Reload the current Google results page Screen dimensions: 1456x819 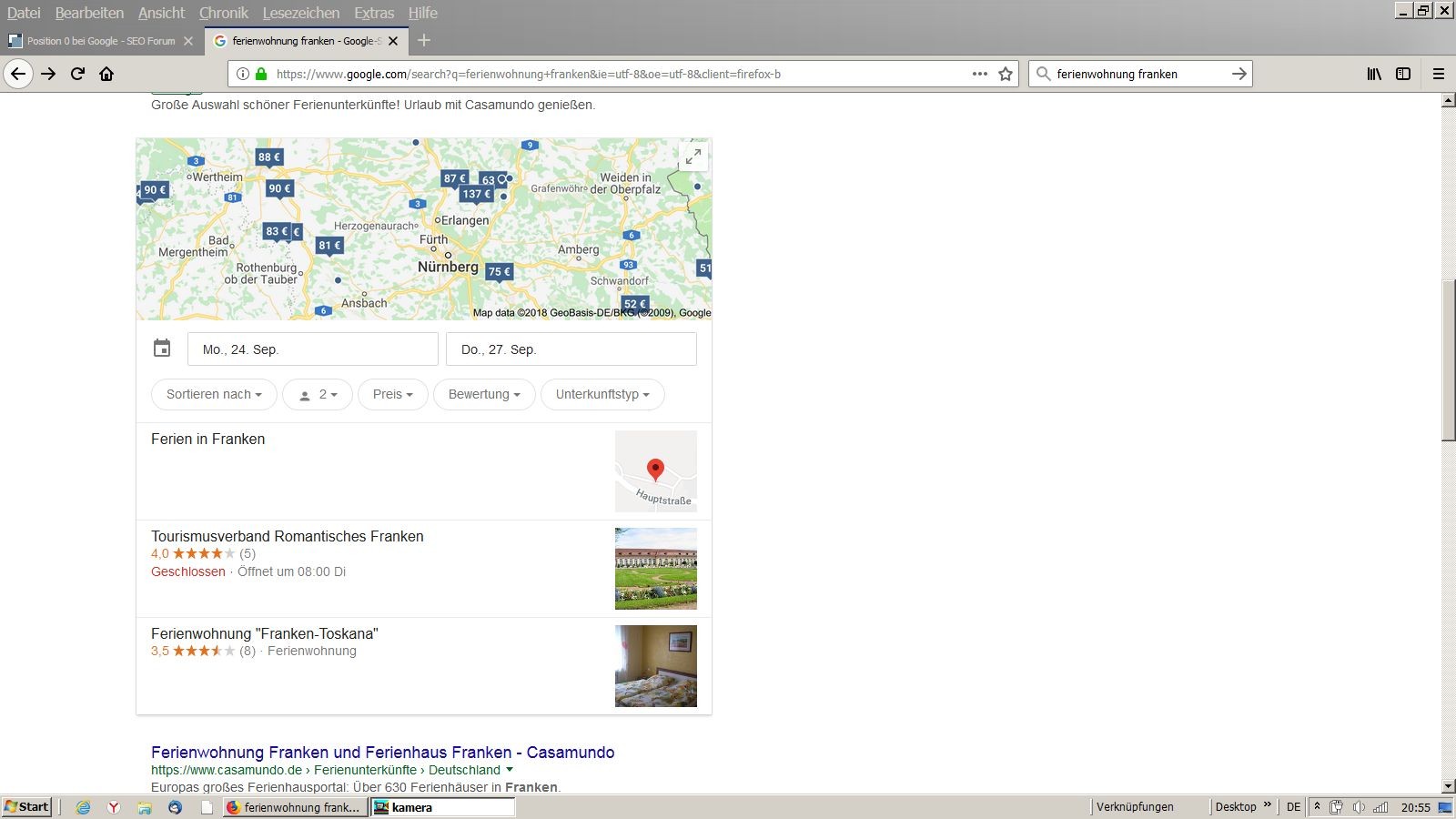point(77,74)
